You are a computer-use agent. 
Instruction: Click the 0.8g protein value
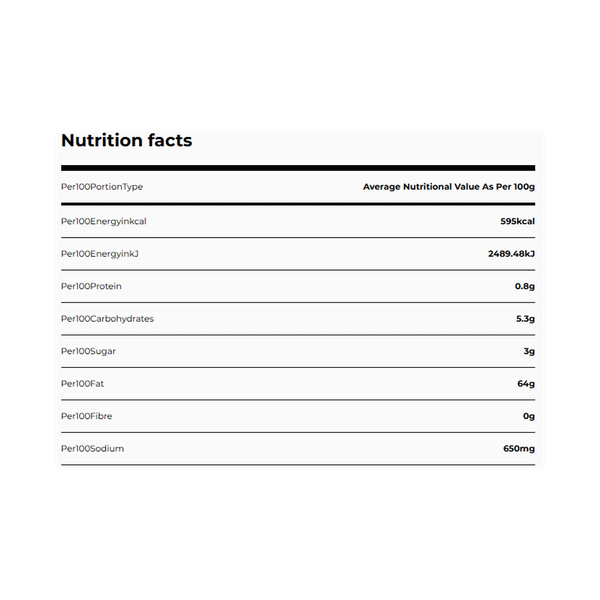[x=524, y=286]
